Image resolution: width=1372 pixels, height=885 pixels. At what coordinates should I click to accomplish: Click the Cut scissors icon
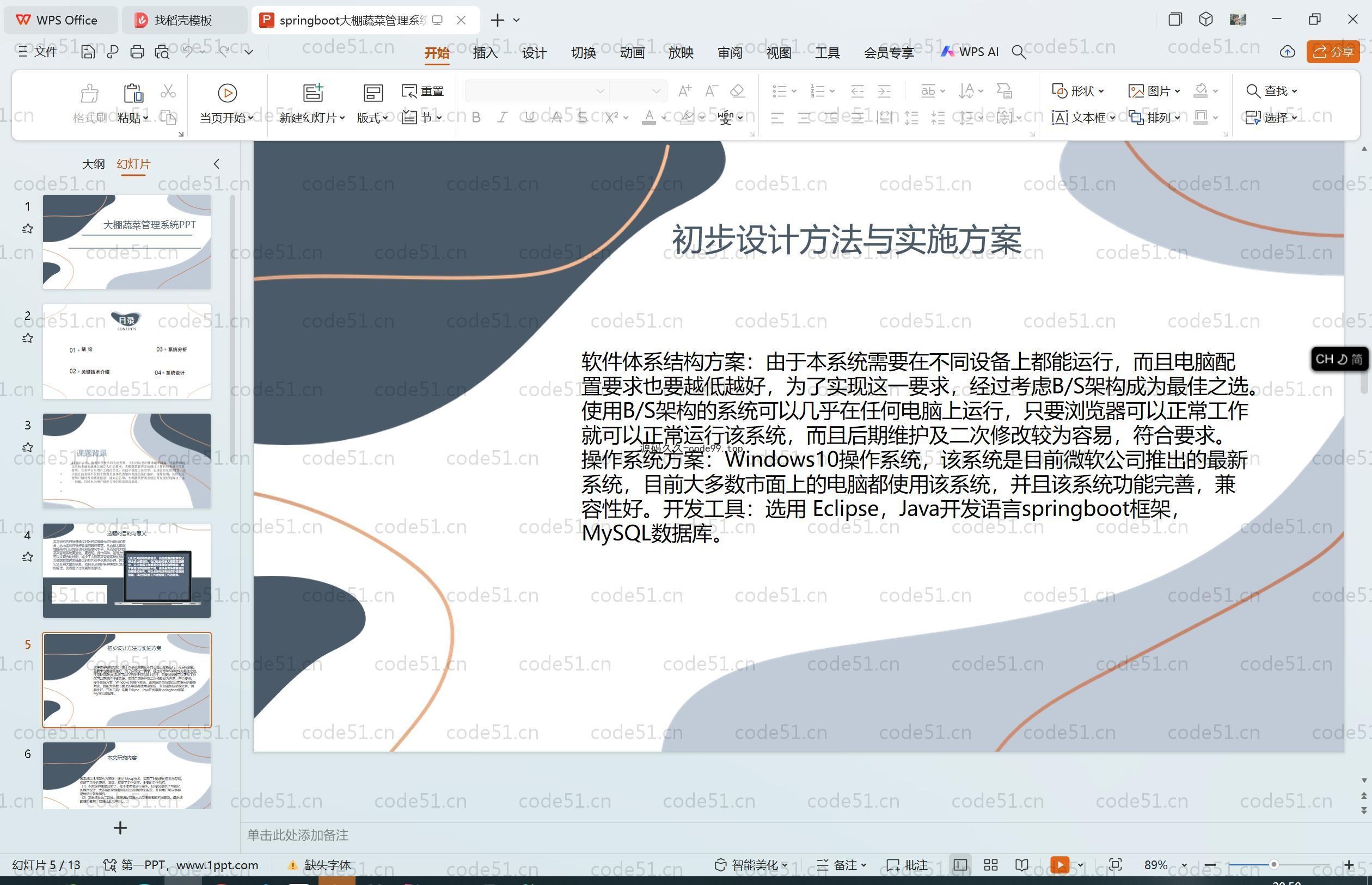pos(168,91)
